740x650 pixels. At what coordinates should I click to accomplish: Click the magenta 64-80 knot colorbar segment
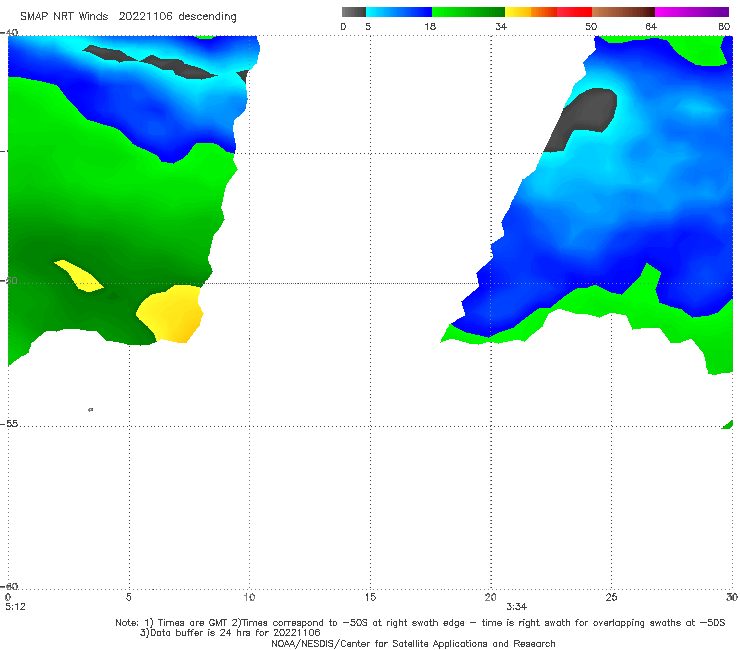pos(692,12)
